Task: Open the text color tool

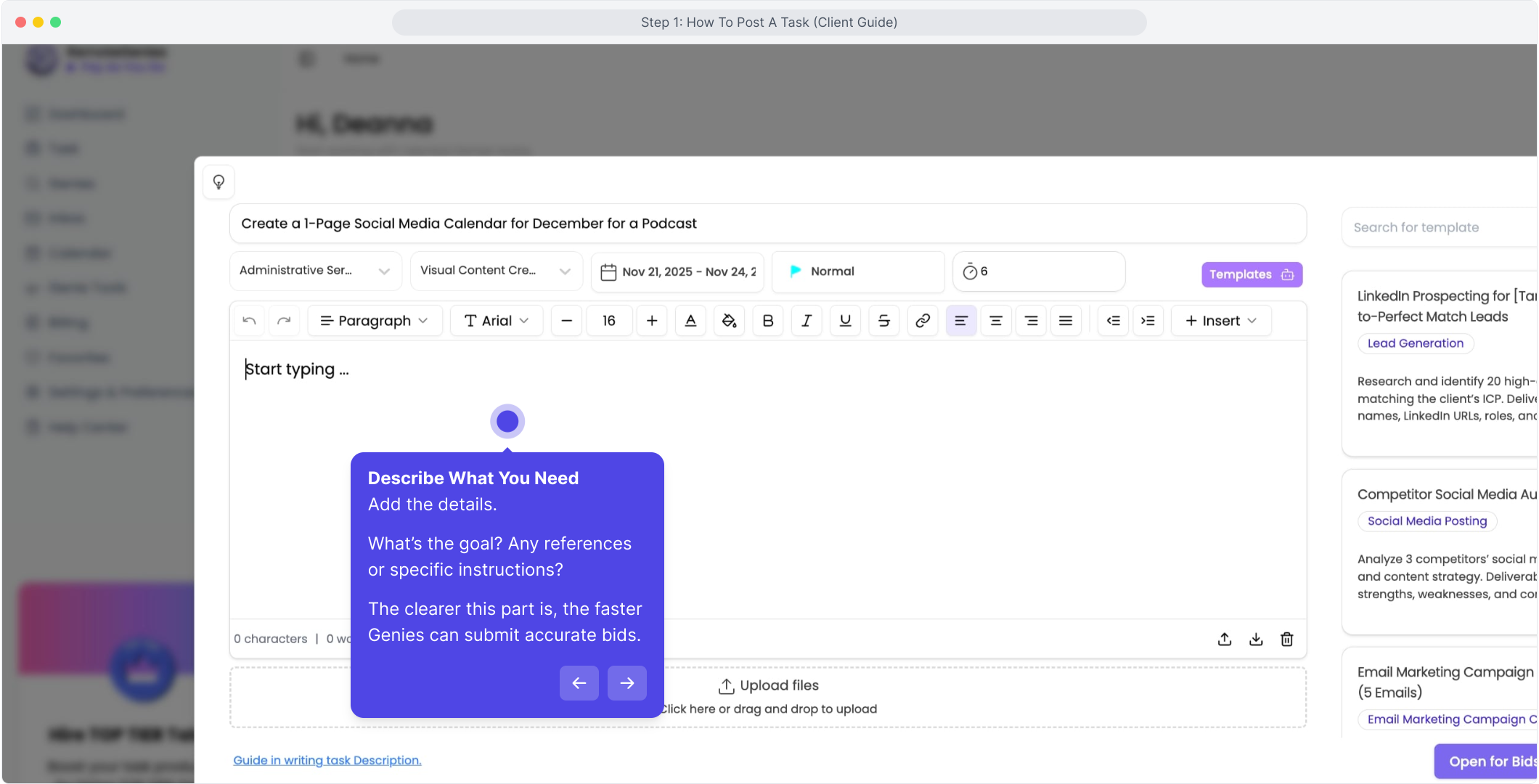Action: [x=690, y=321]
